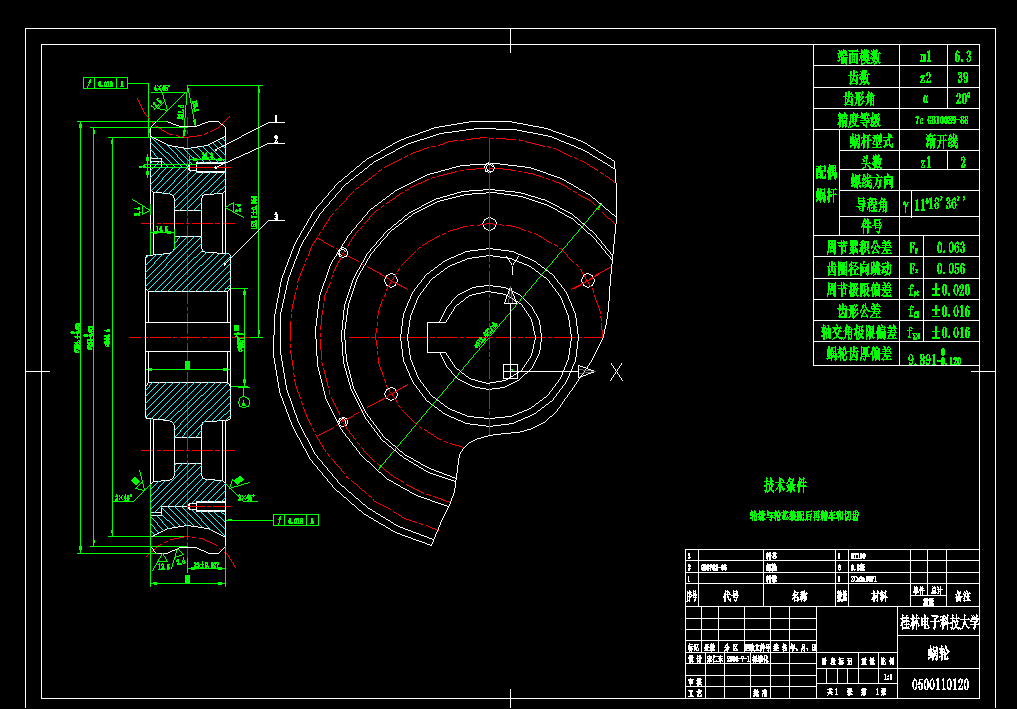Viewport: 1017px width, 709px height.
Task: Select the 轴交角极限偏差 label
Action: click(859, 333)
